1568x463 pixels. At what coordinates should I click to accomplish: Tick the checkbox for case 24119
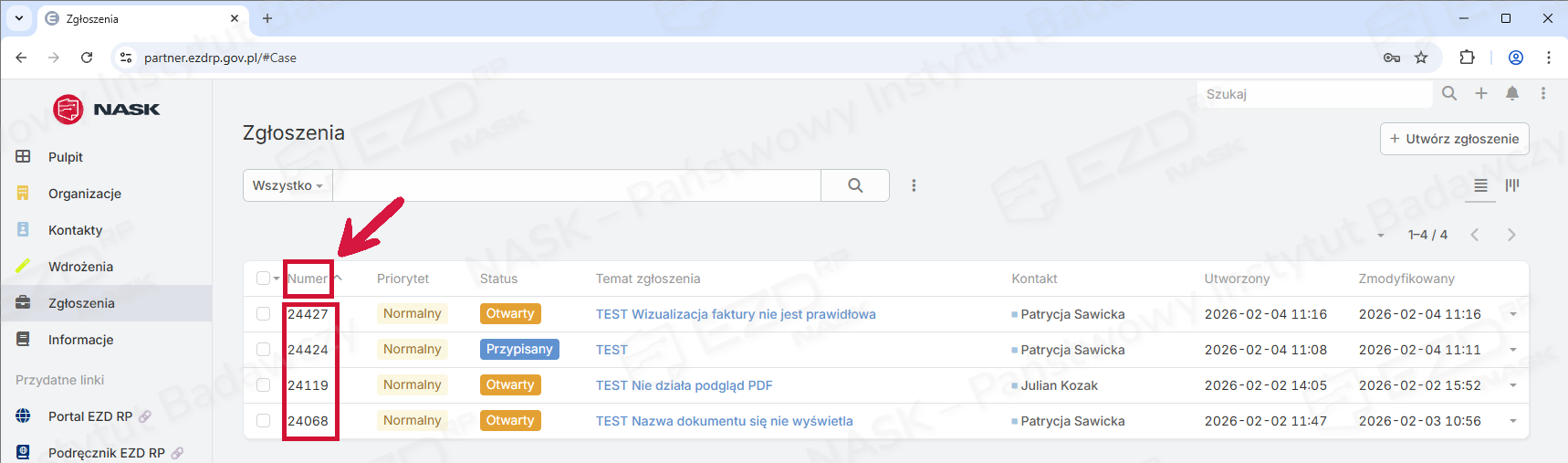264,385
